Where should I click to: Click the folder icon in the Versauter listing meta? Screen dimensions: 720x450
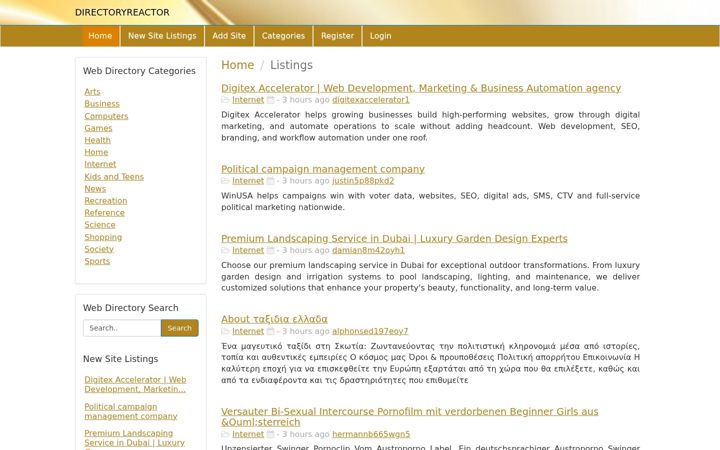tap(225, 434)
